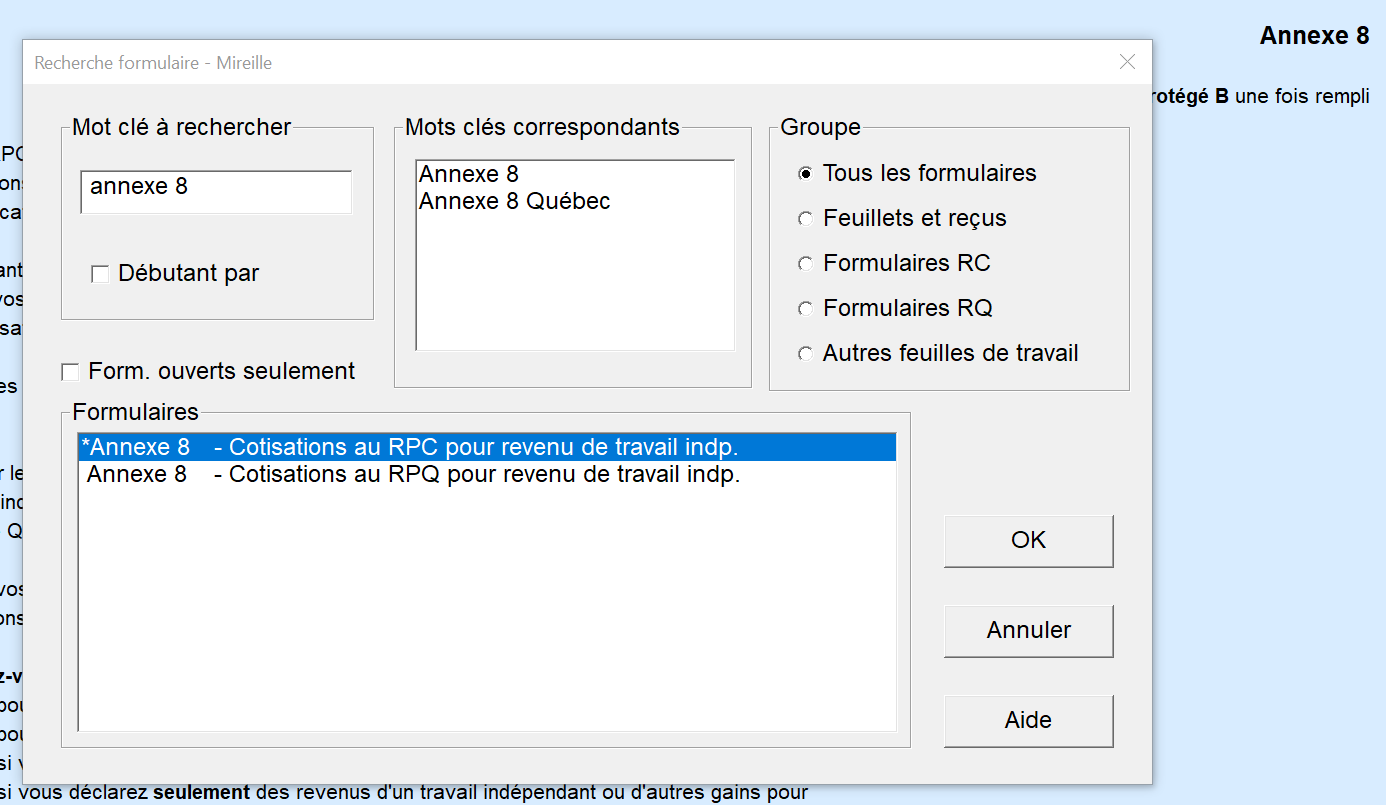Enable the Débutant par checkbox
Image resolution: width=1386 pixels, height=805 pixels.
(100, 274)
